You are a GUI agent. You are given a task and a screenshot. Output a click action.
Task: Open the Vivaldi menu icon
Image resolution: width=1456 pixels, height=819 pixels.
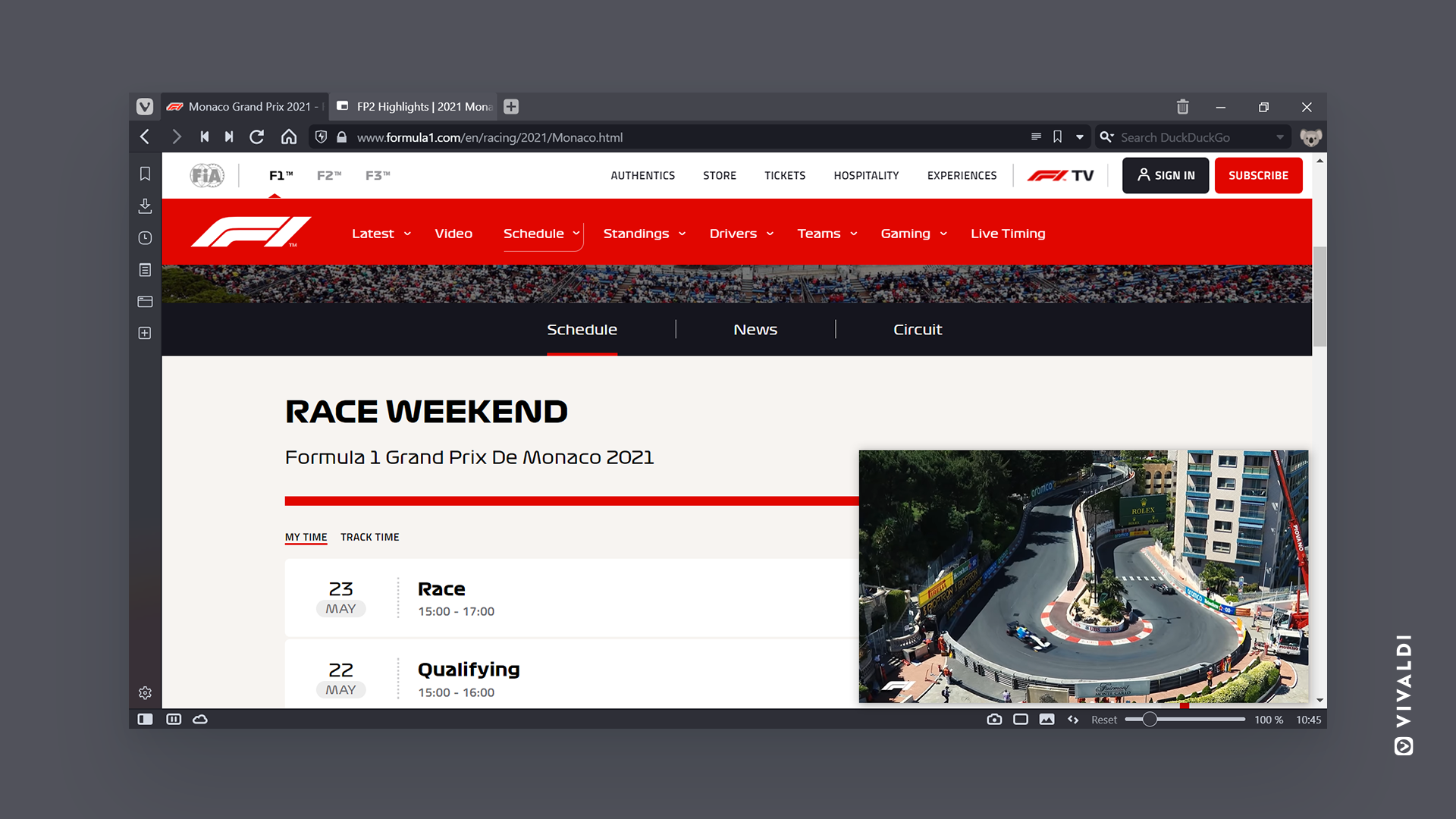click(x=145, y=107)
